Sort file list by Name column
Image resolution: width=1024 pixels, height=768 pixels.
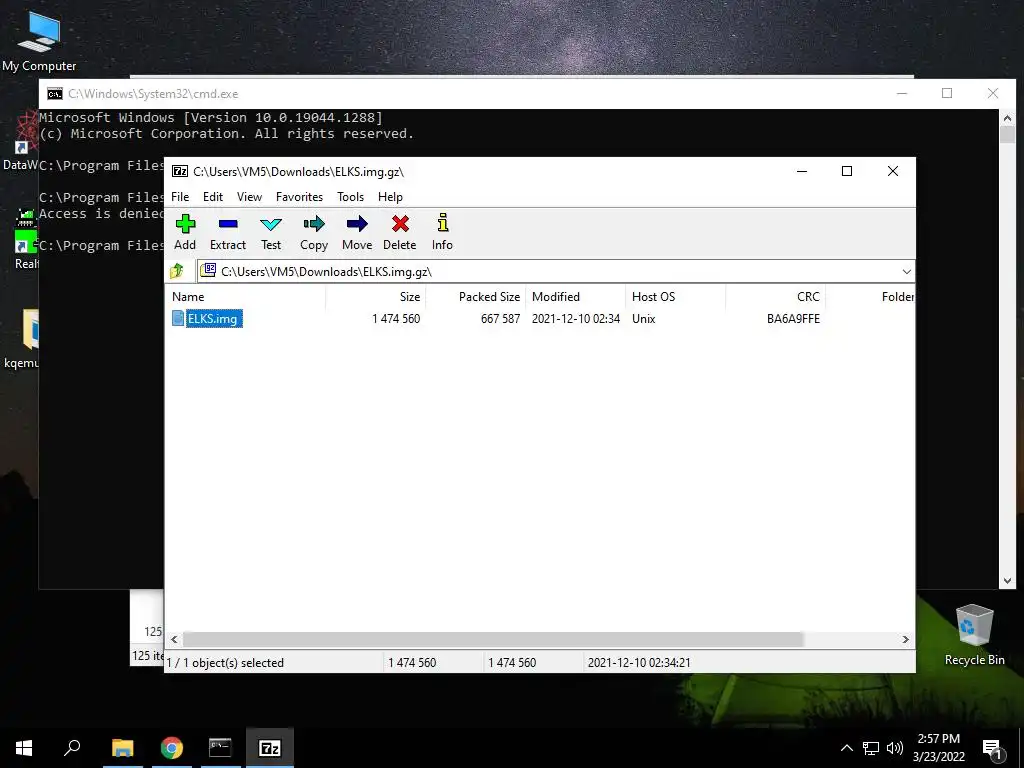tap(246, 296)
